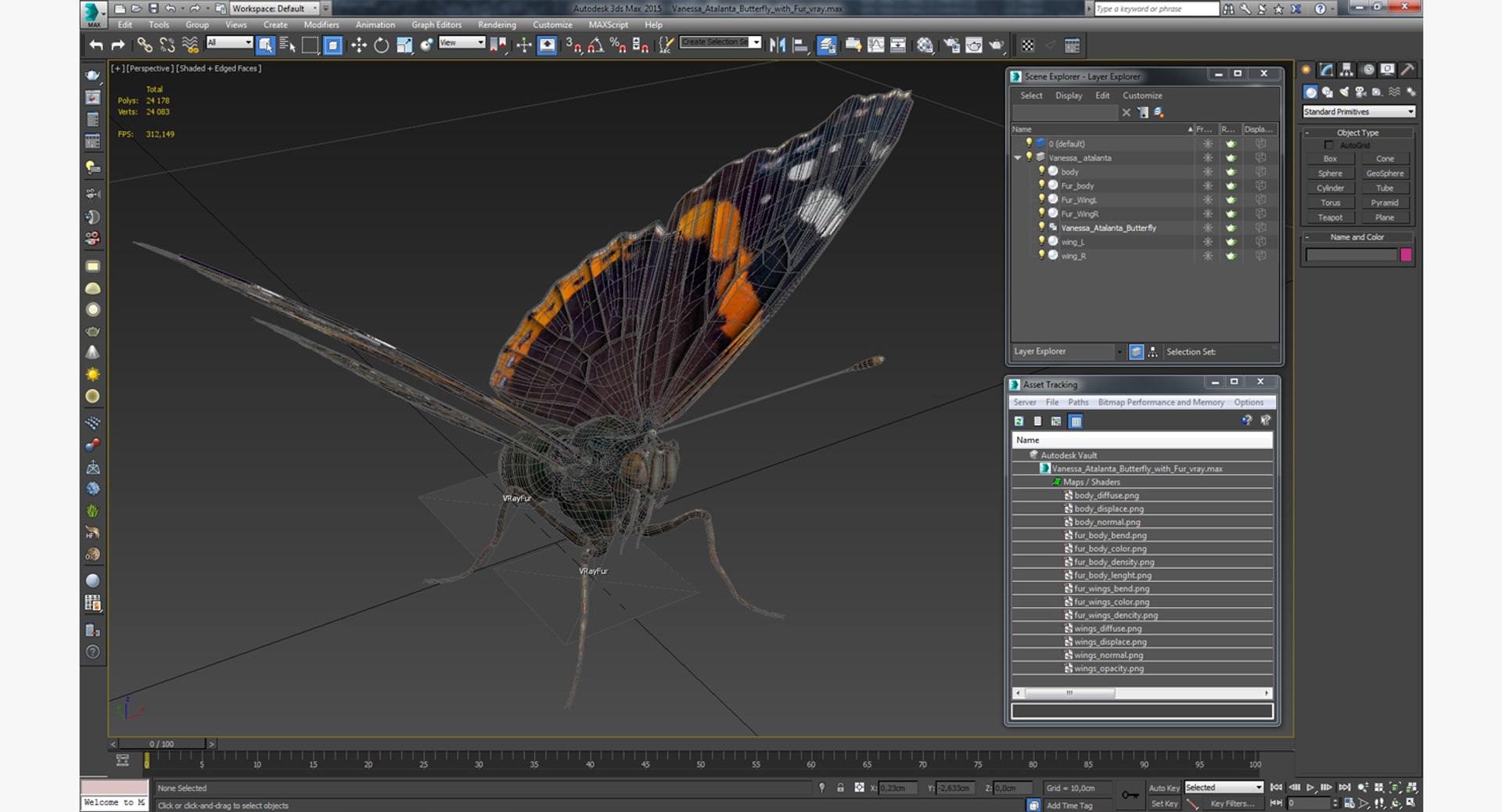Open the Select by Name list
This screenshot has width=1502, height=812.
click(x=287, y=45)
